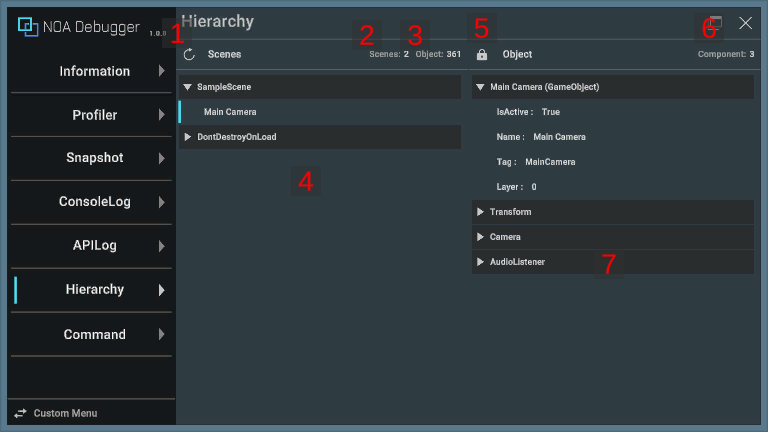The height and width of the screenshot is (432, 768).
Task: Open the Information menu
Action: pyautogui.click(x=91, y=71)
